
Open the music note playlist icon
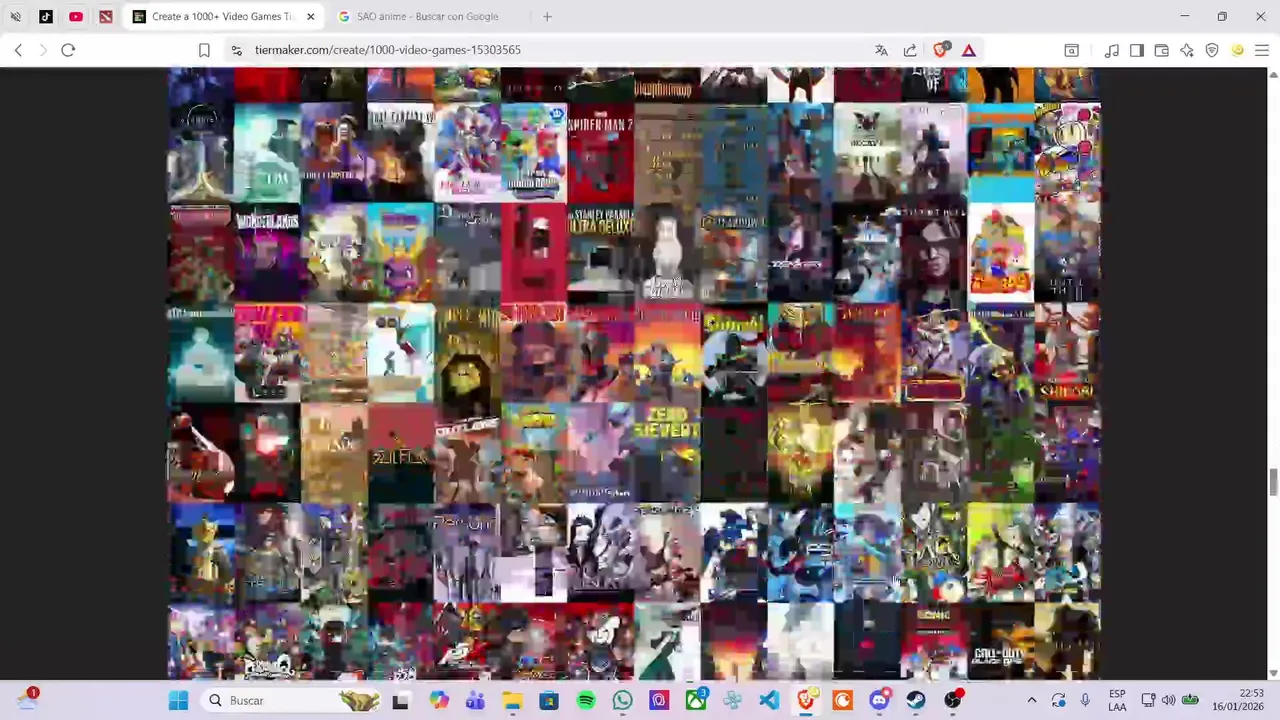(x=1112, y=50)
